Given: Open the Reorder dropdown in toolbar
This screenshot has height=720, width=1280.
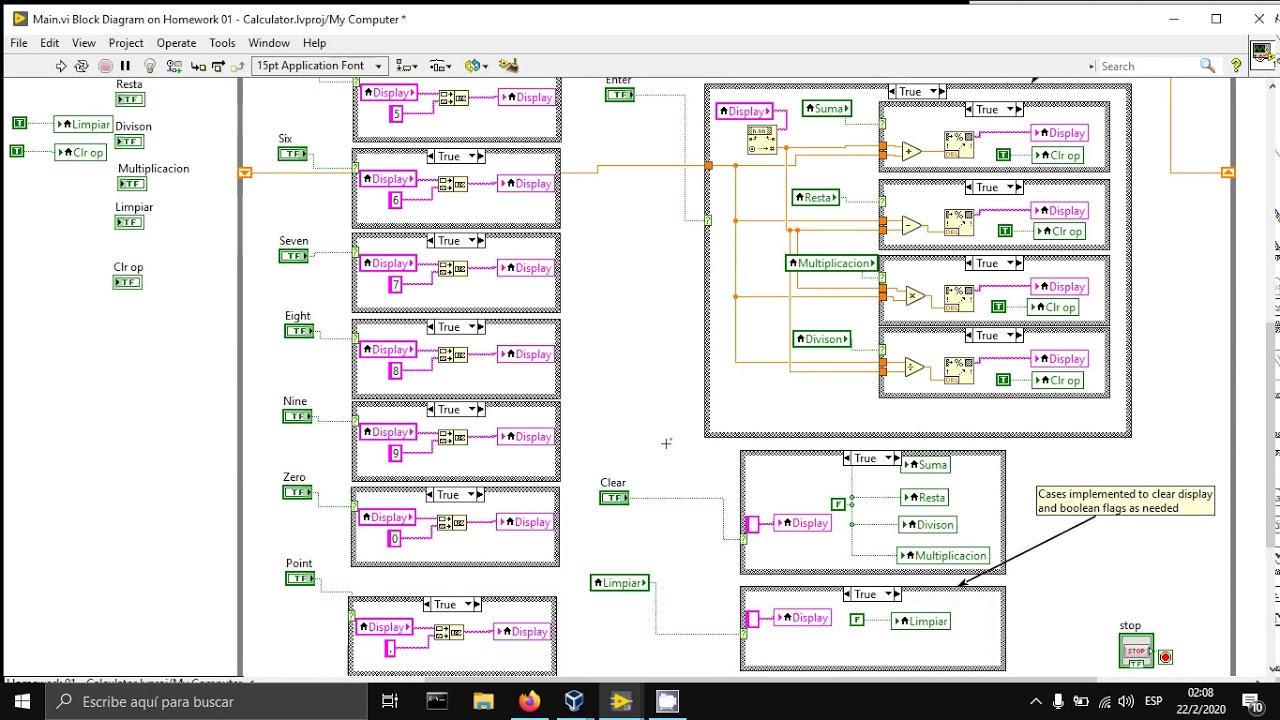Looking at the screenshot, I should [x=476, y=66].
